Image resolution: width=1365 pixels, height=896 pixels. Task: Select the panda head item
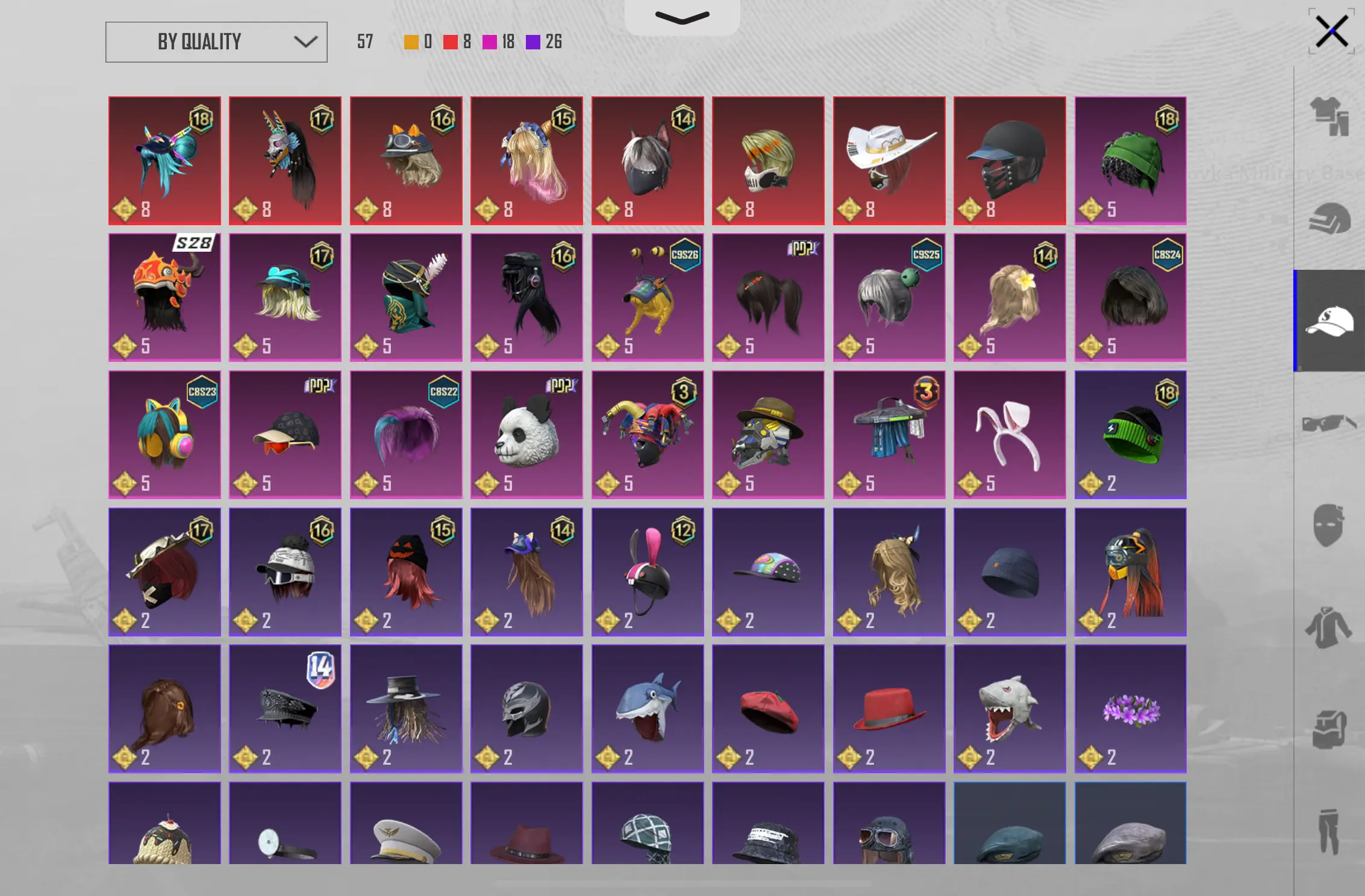click(x=526, y=435)
